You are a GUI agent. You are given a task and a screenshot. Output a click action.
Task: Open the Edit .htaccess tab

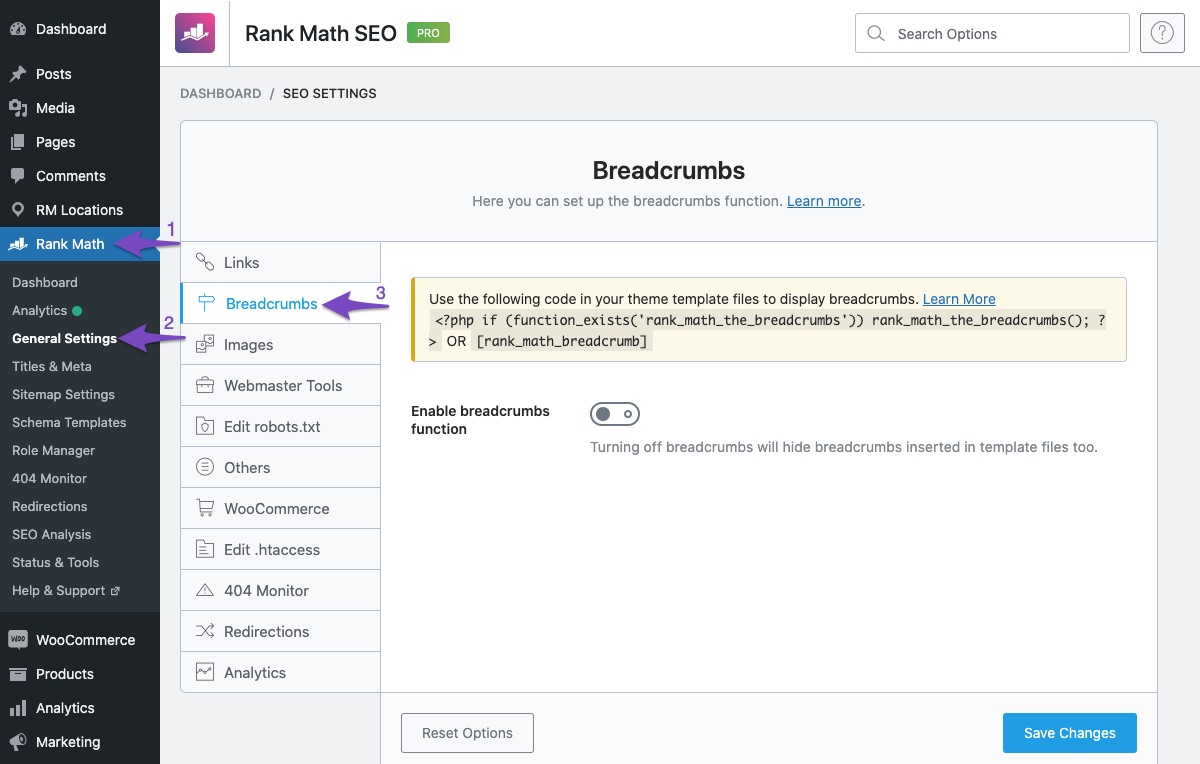(x=272, y=549)
